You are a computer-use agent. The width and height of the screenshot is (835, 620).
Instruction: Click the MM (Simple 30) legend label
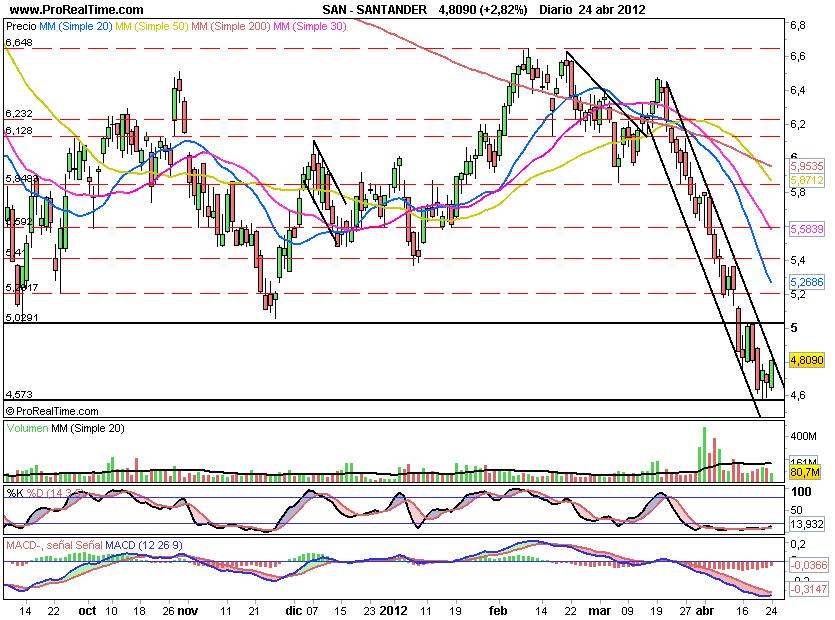pos(311,27)
